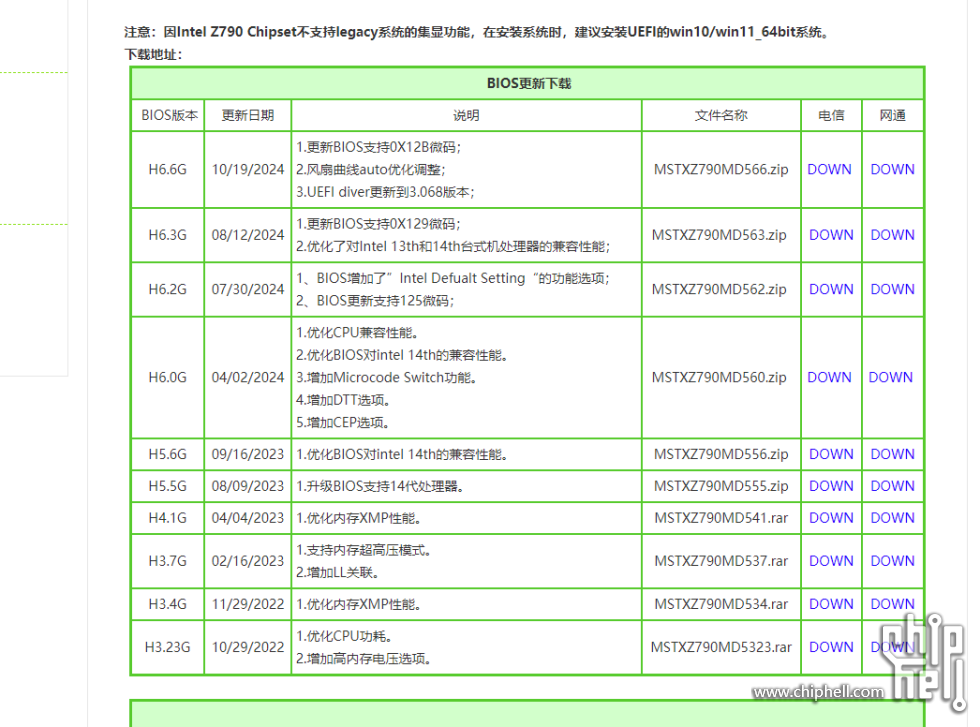Click the update date 08/09/2023

248,487
